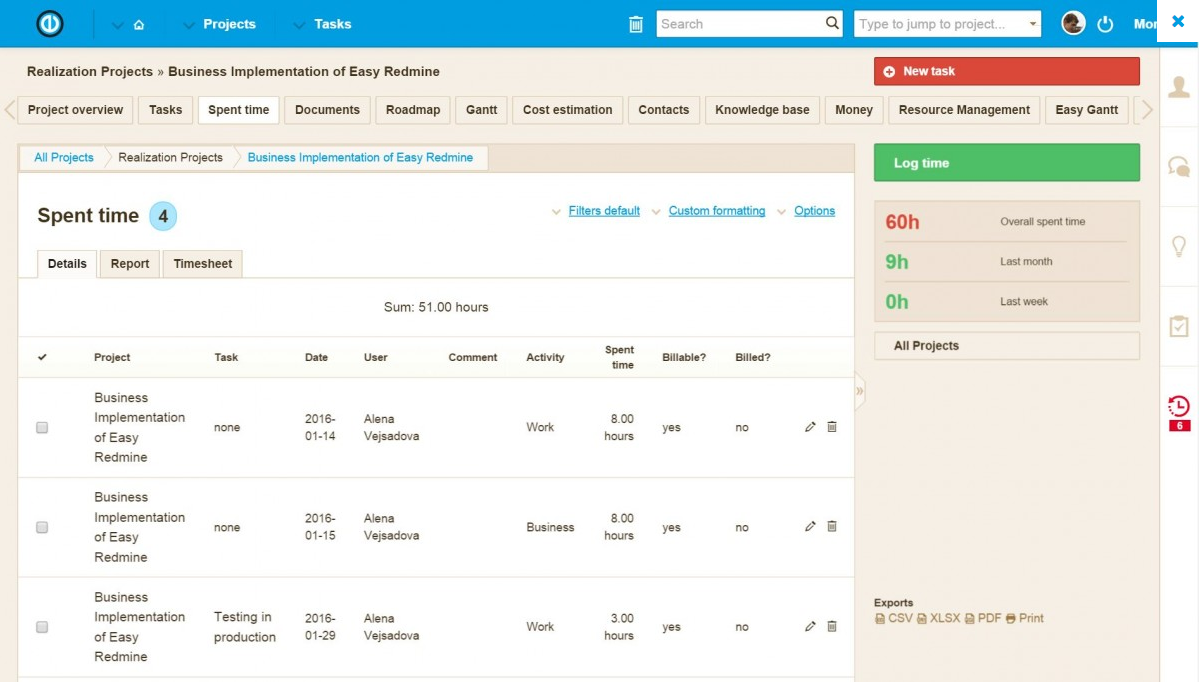
Task: Open the user profile sidebar icon
Action: coord(1179,87)
